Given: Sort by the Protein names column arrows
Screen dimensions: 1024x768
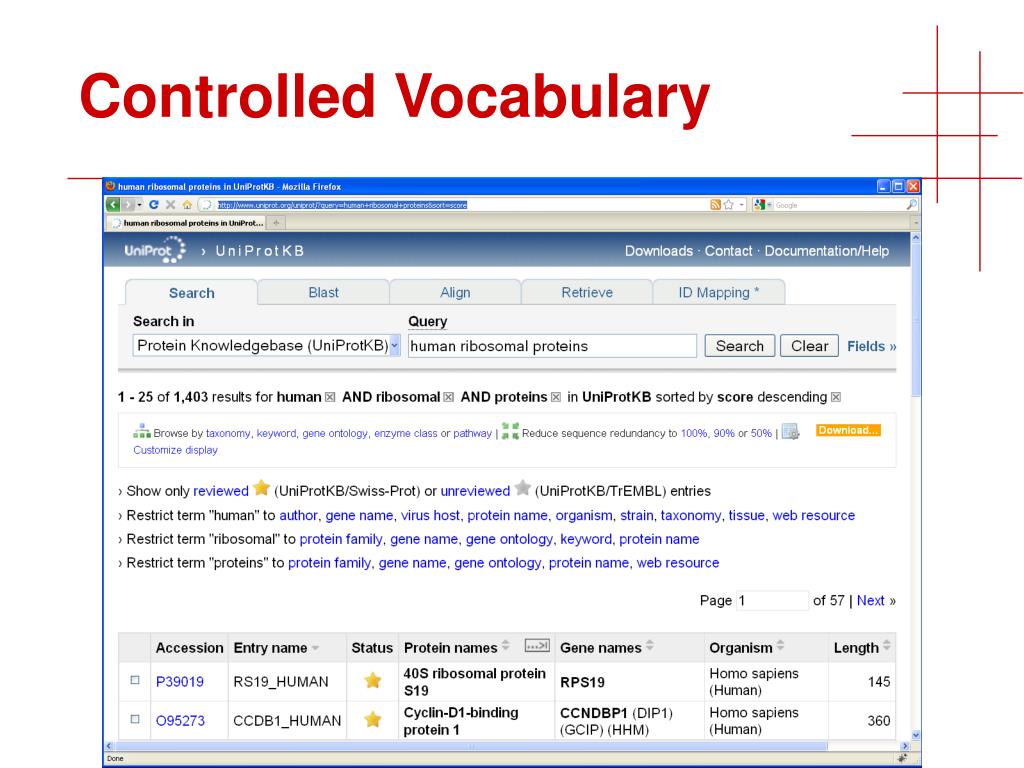Looking at the screenshot, I should 505,646.
